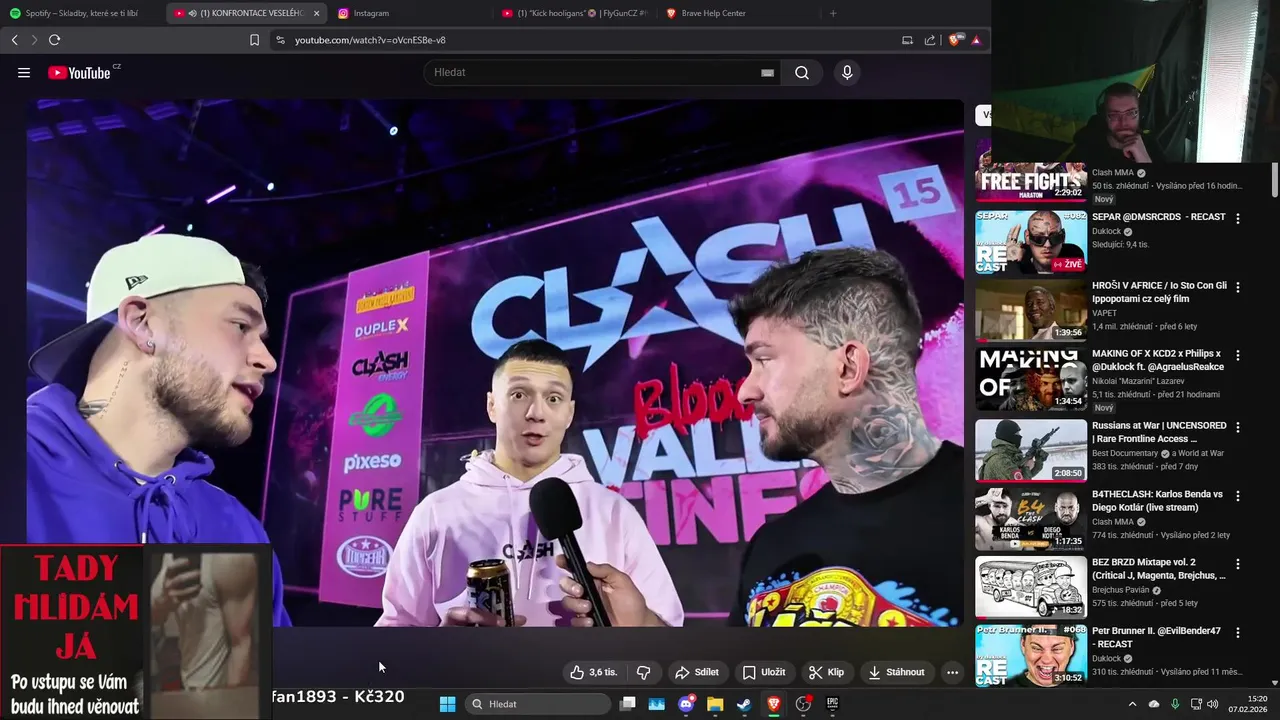Click the address bar URL
Screen dimensions: 1280x720
click(x=370, y=40)
